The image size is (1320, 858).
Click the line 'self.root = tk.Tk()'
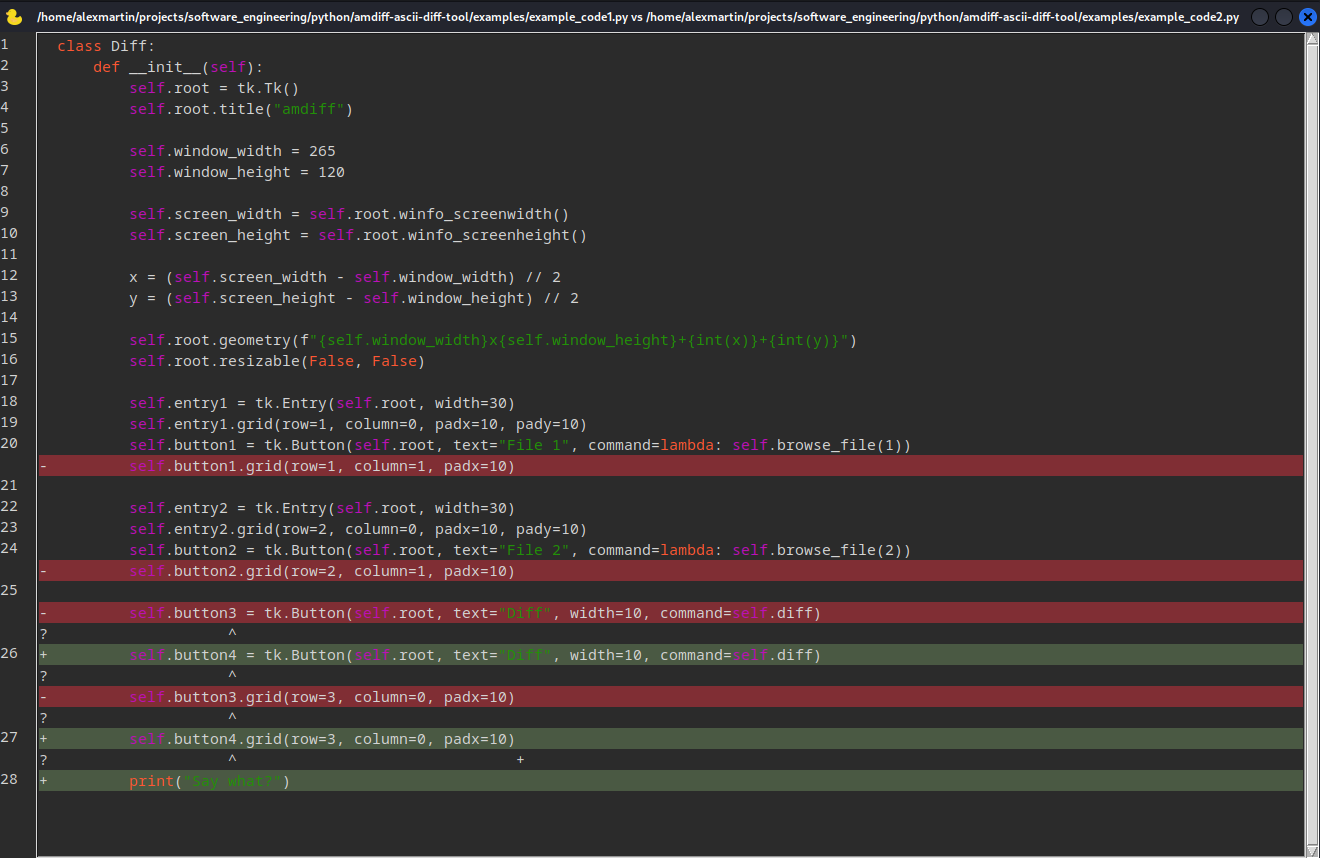pyautogui.click(x=214, y=88)
